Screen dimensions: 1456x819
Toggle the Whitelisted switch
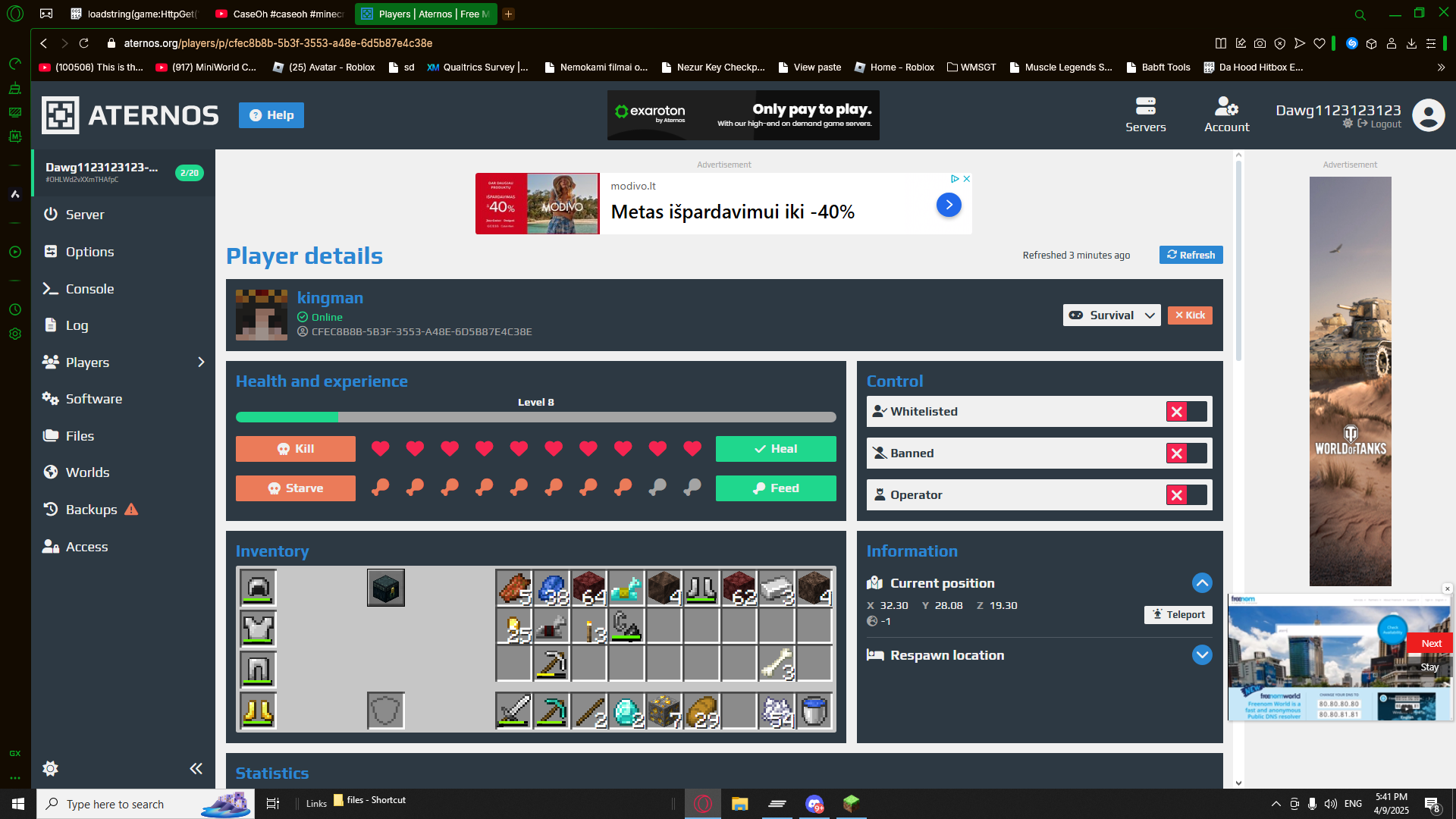pos(1187,412)
